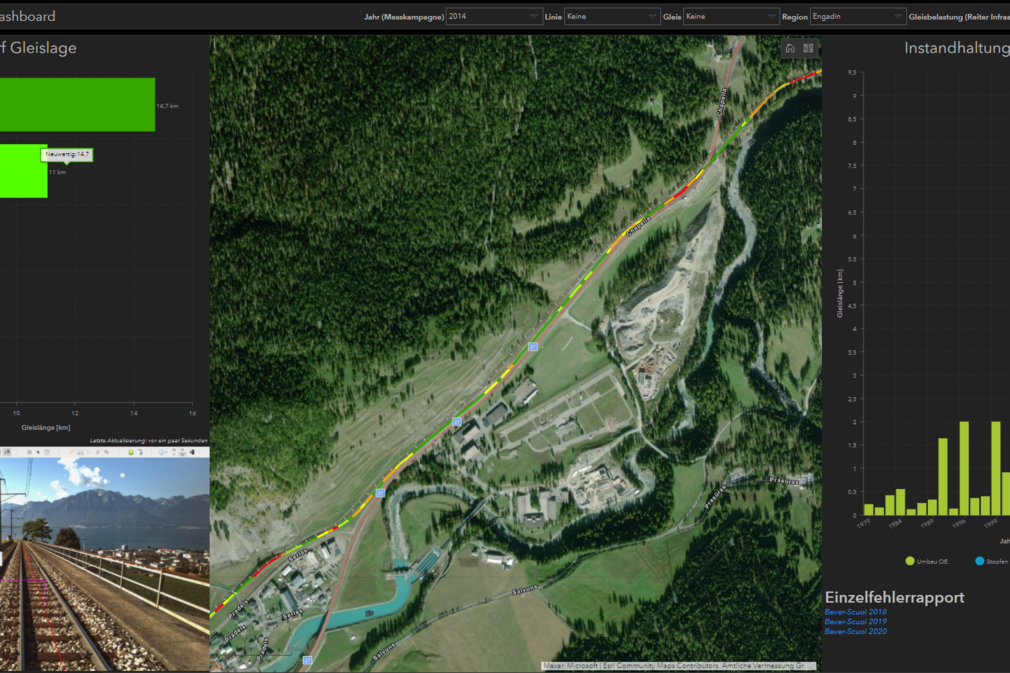Expand the Linie dropdown
This screenshot has width=1010, height=673.
(612, 17)
